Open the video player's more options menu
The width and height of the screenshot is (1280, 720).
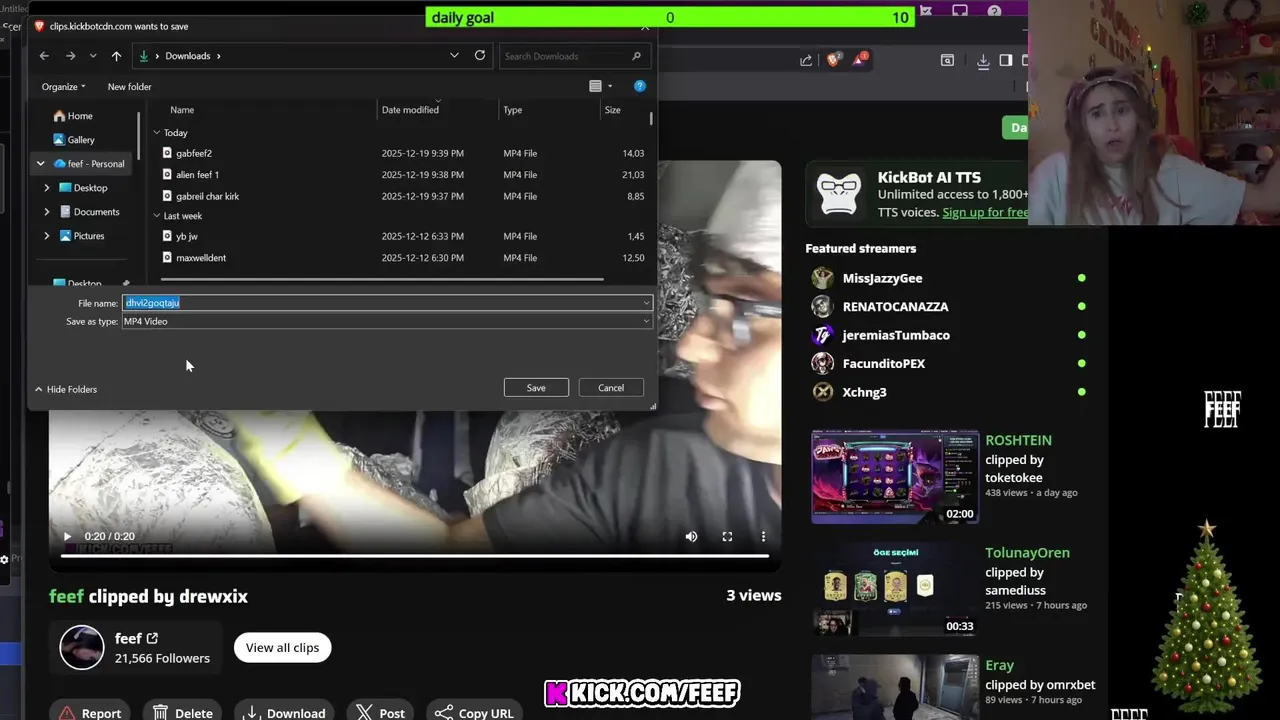763,537
